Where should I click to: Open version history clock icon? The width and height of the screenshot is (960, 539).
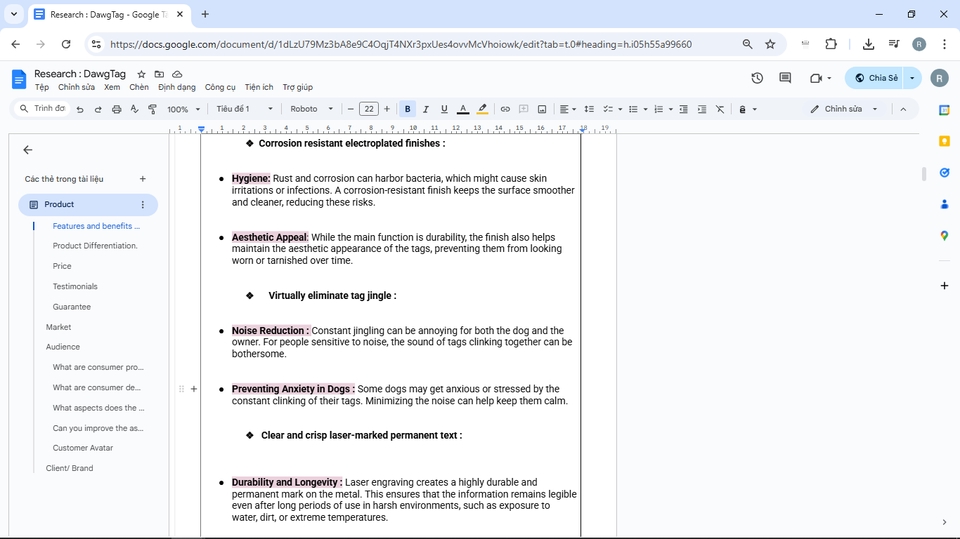[757, 78]
